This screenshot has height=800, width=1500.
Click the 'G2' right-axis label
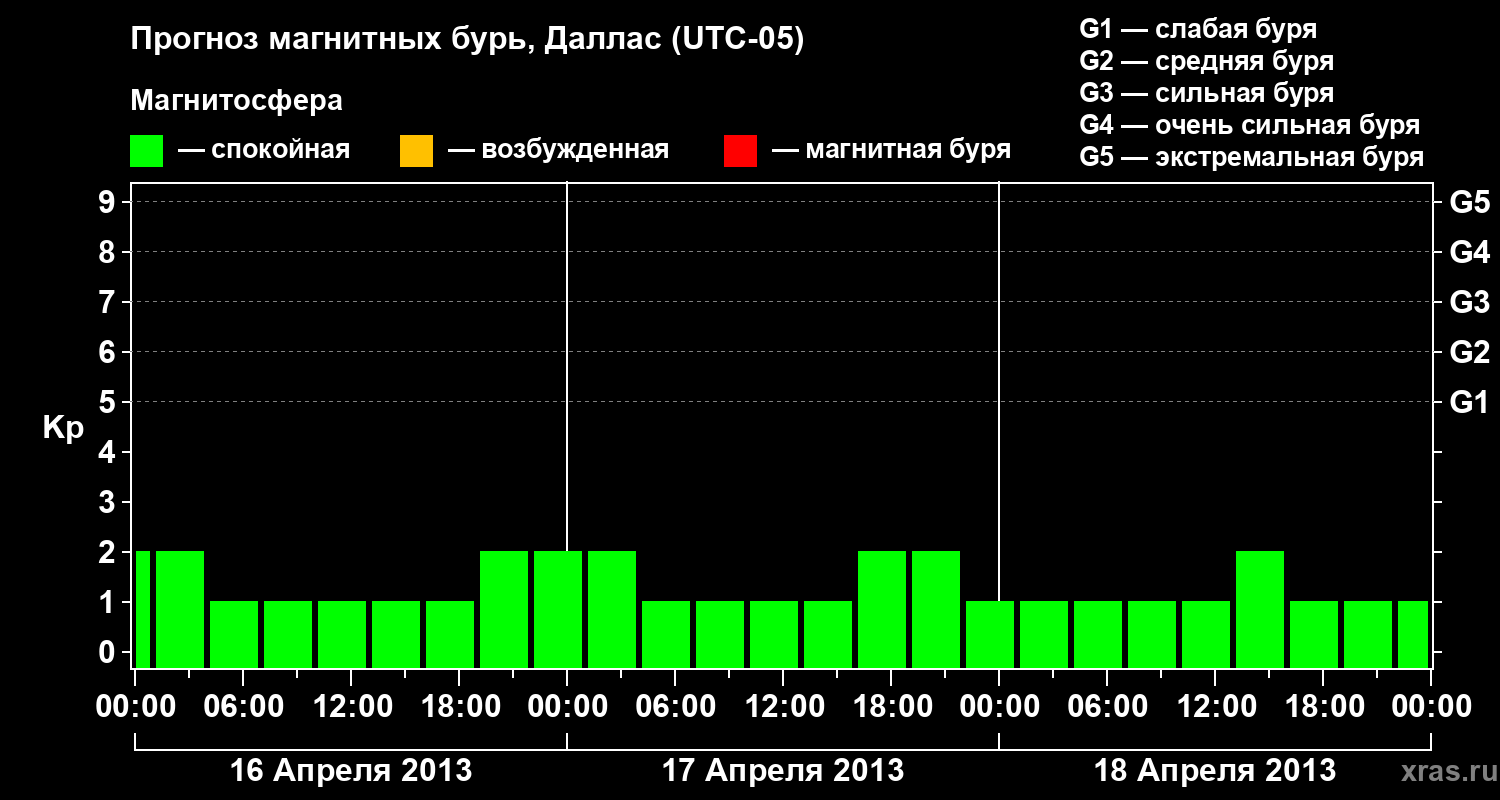pyautogui.click(x=1470, y=353)
